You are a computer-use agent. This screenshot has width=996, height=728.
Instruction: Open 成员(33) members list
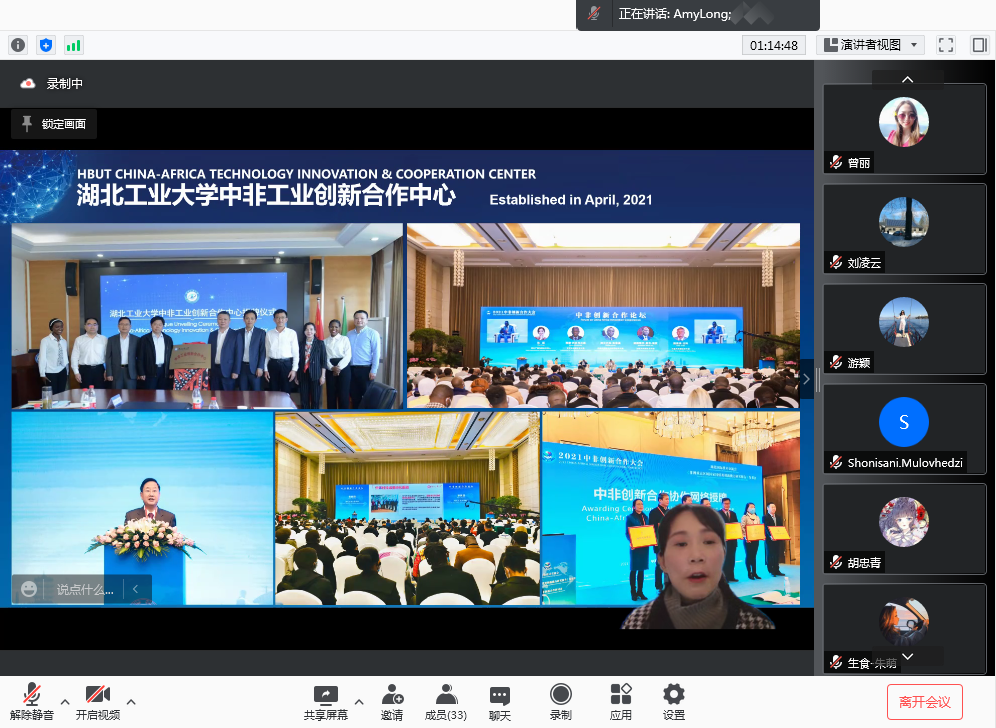click(446, 701)
